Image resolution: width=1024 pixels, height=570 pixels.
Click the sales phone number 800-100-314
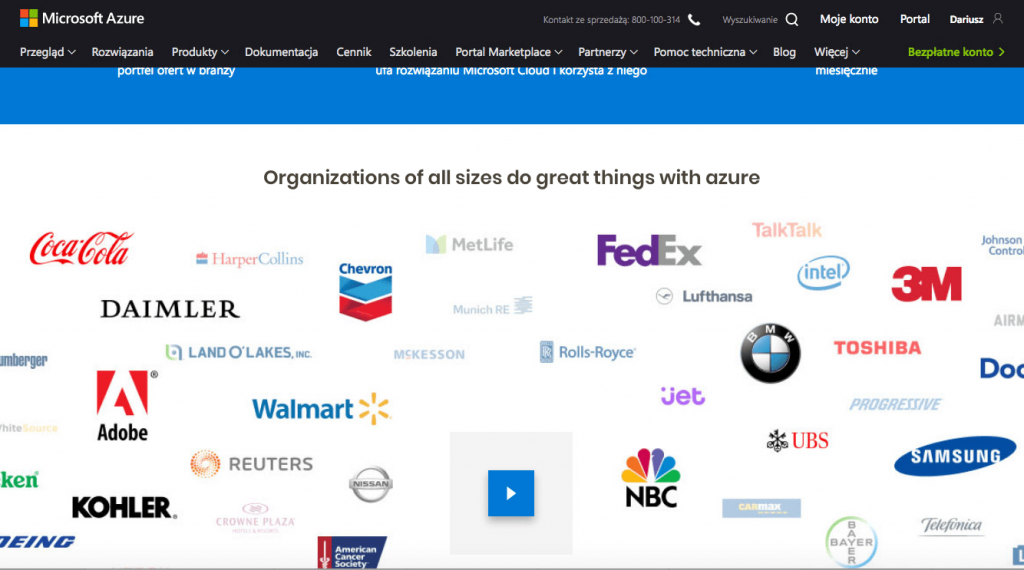click(x=656, y=20)
